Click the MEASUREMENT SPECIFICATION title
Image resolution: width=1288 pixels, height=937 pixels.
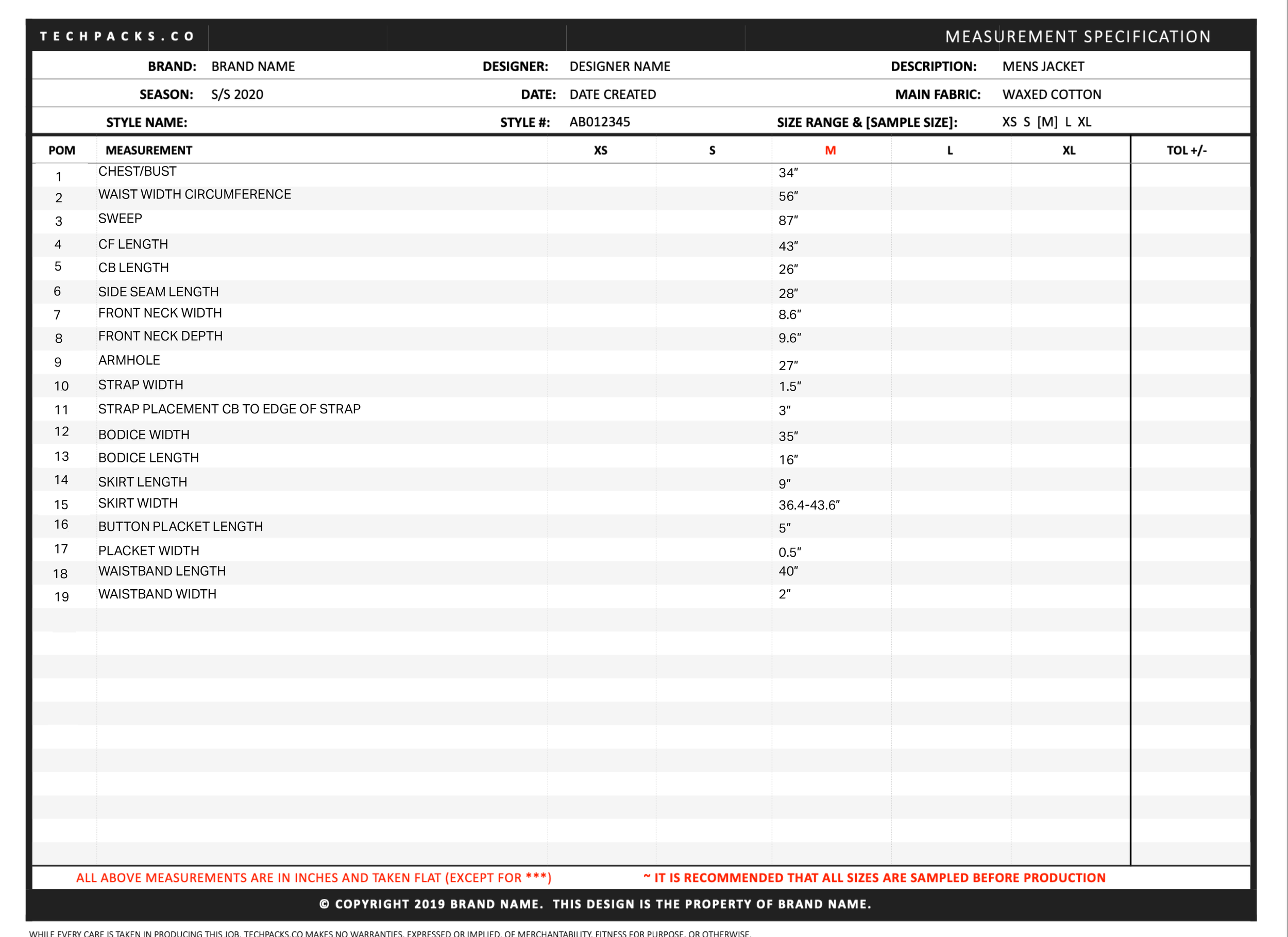(x=1077, y=37)
